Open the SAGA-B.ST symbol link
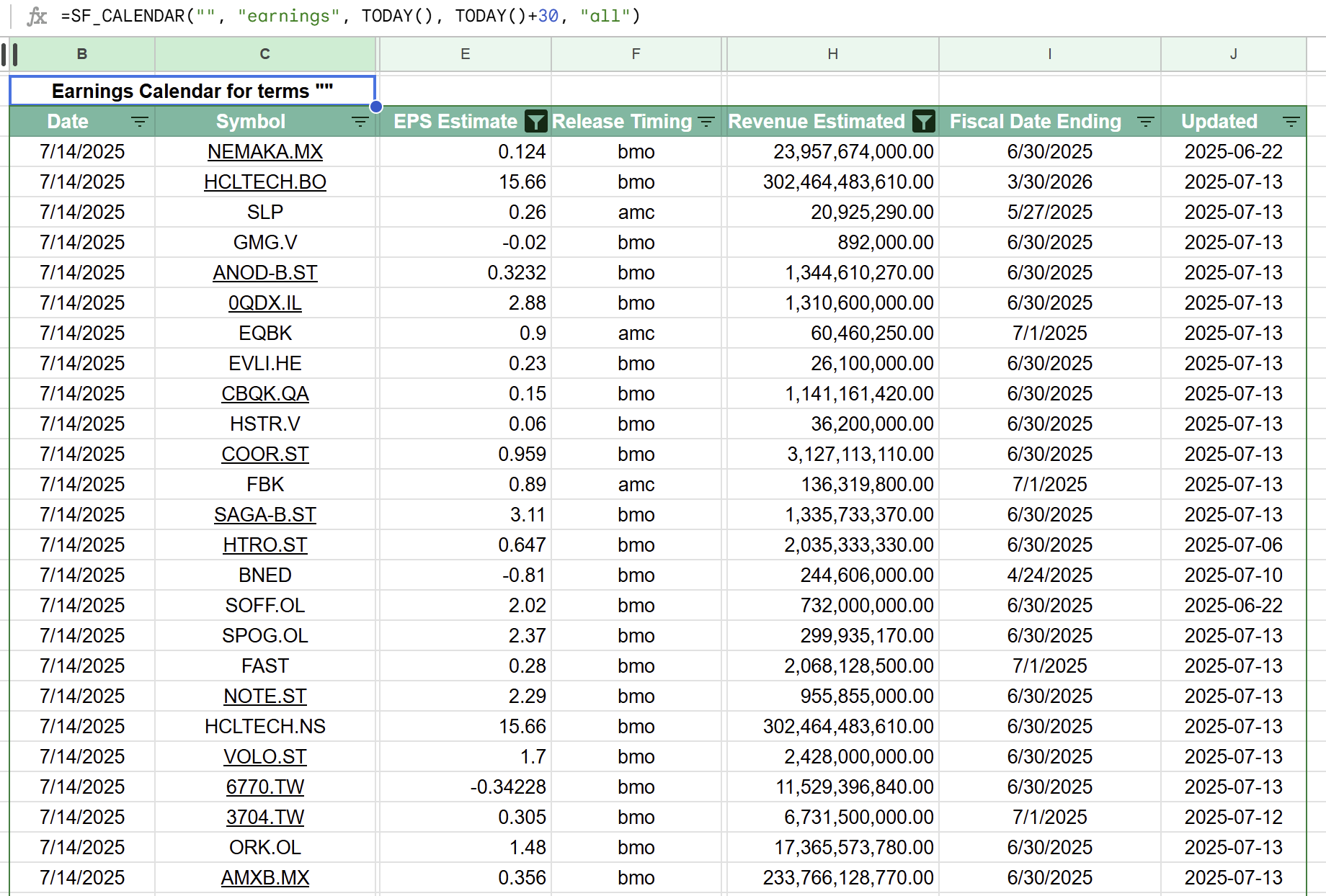Image resolution: width=1326 pixels, height=896 pixels. click(264, 514)
